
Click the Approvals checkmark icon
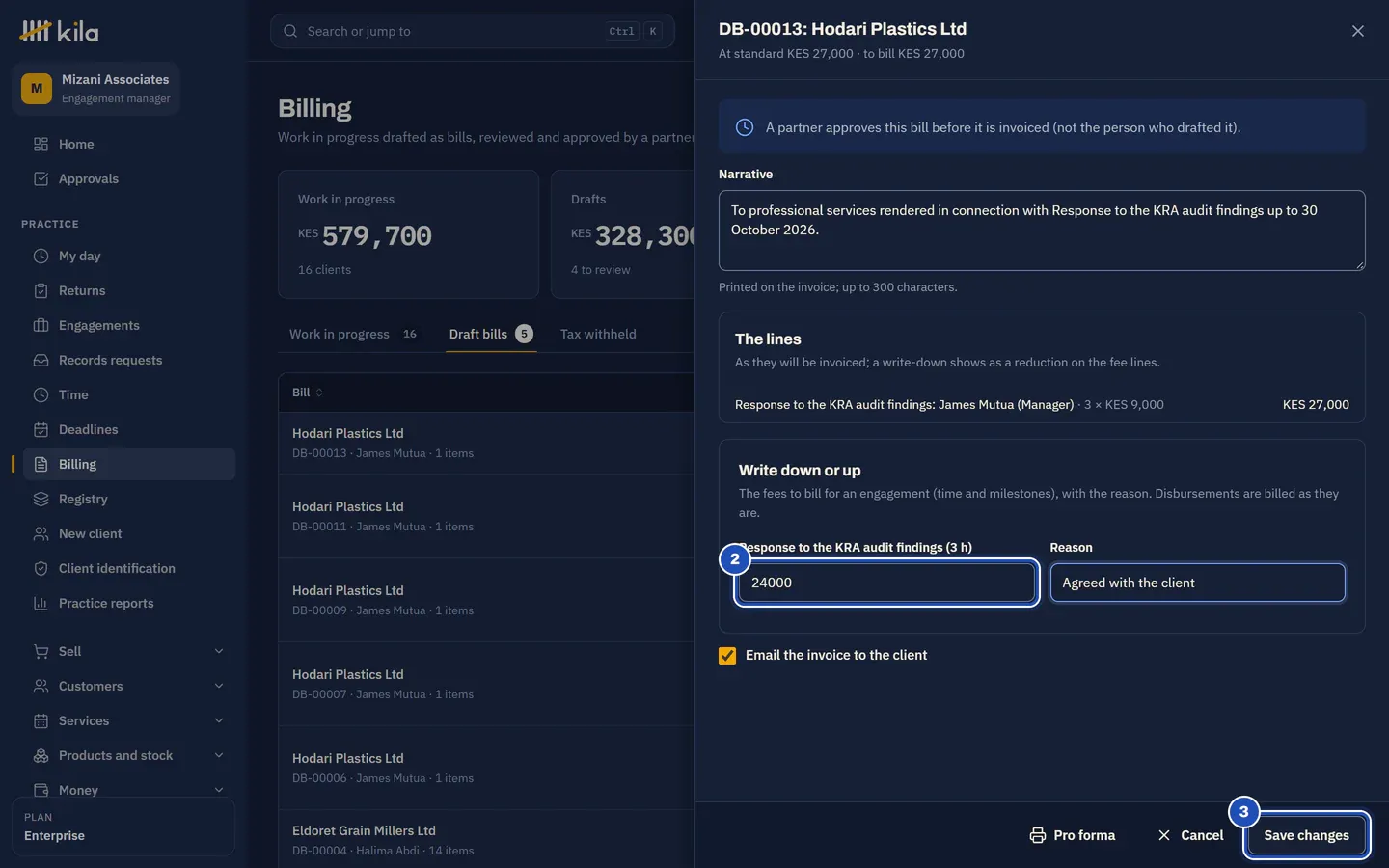[41, 178]
